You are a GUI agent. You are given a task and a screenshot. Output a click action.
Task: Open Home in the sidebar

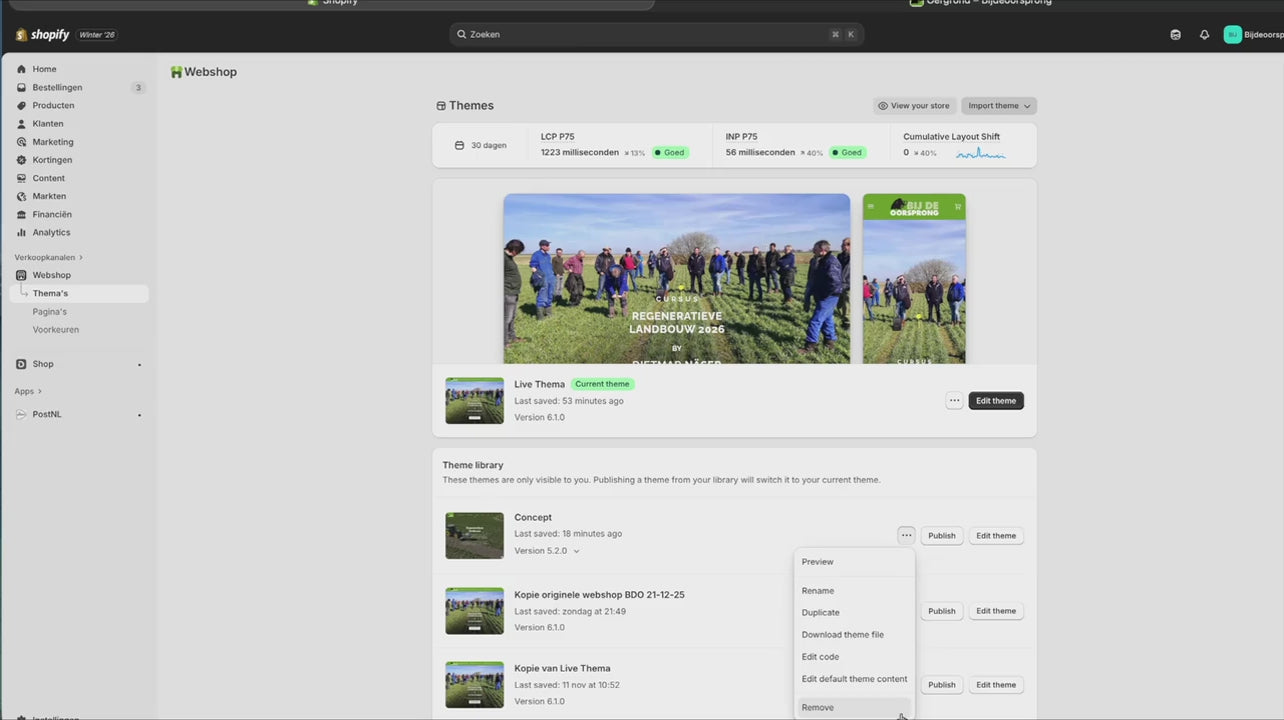point(44,69)
